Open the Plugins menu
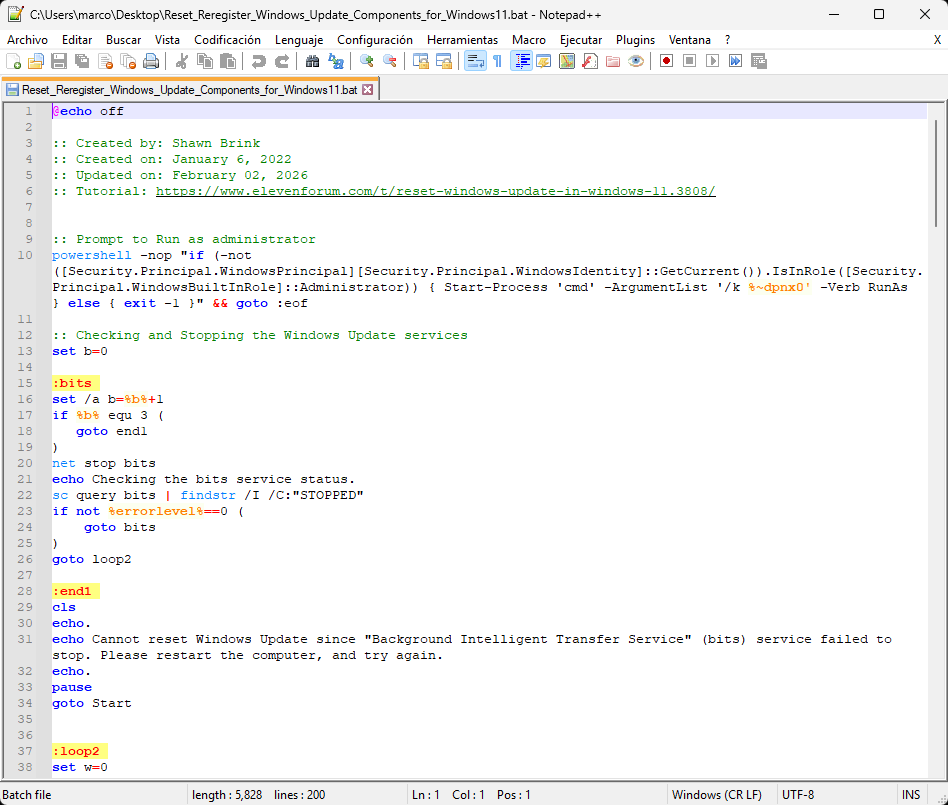Image resolution: width=948 pixels, height=805 pixels. coord(635,40)
